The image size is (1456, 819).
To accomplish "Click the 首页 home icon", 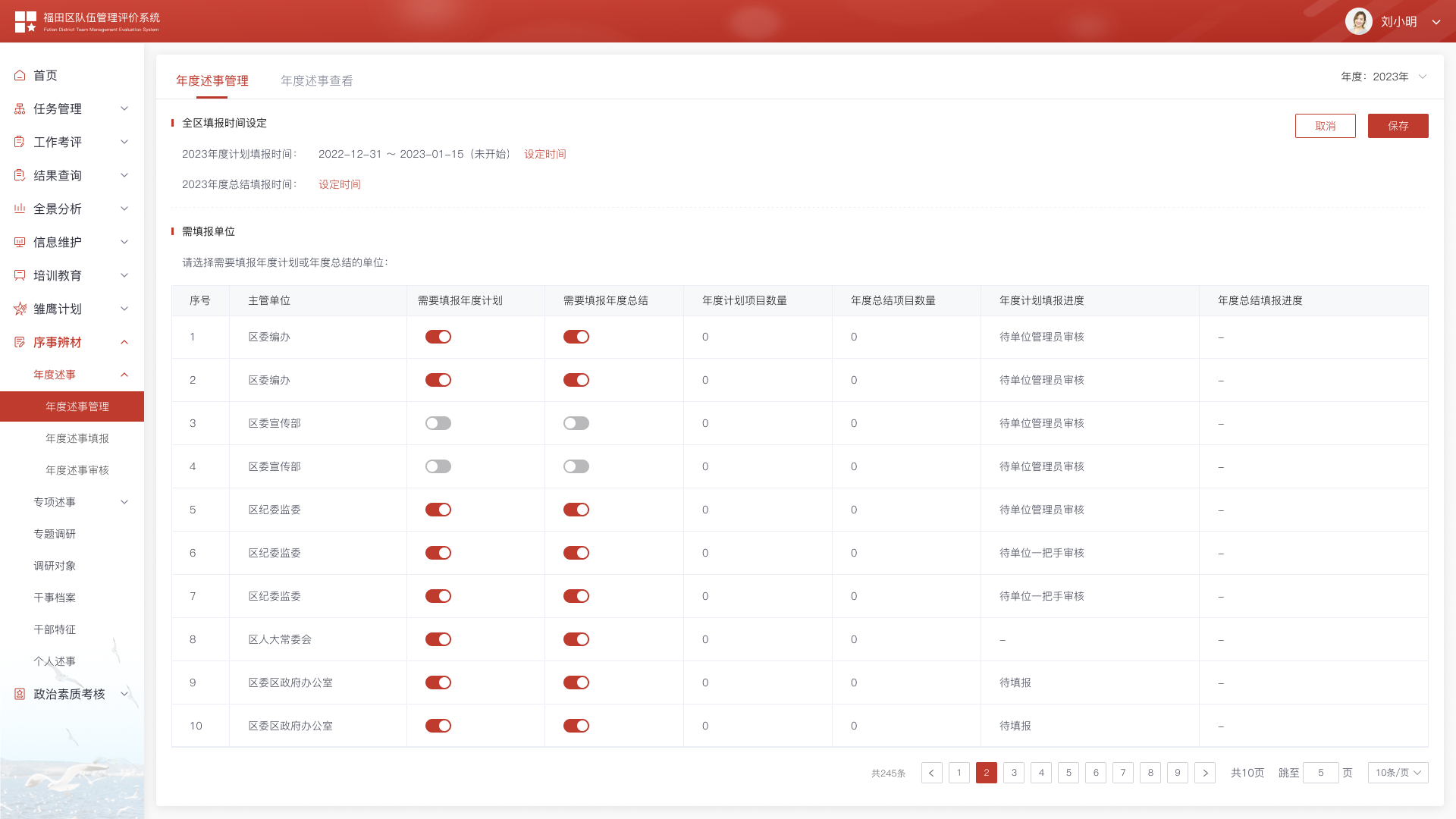I will click(20, 75).
